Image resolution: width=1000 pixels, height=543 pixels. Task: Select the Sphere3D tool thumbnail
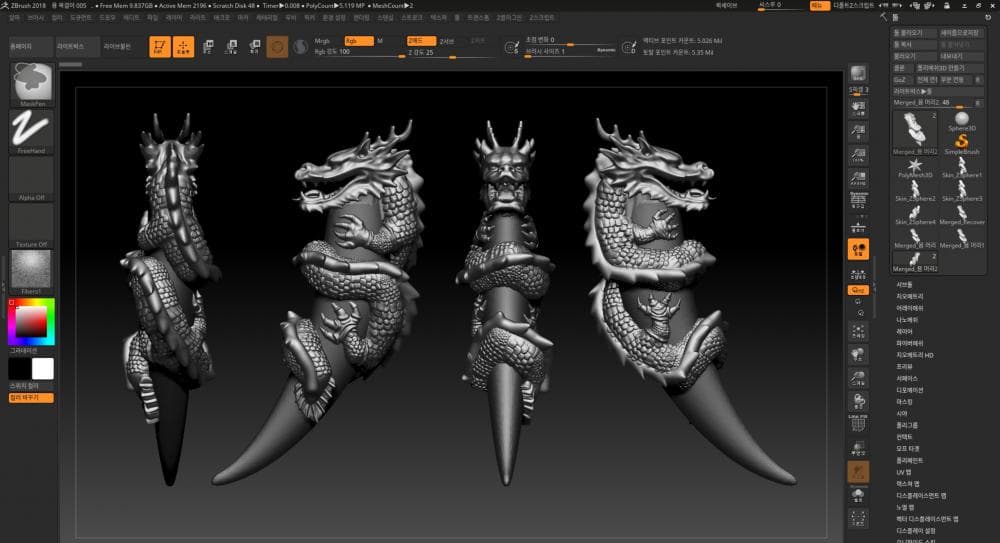coord(962,120)
